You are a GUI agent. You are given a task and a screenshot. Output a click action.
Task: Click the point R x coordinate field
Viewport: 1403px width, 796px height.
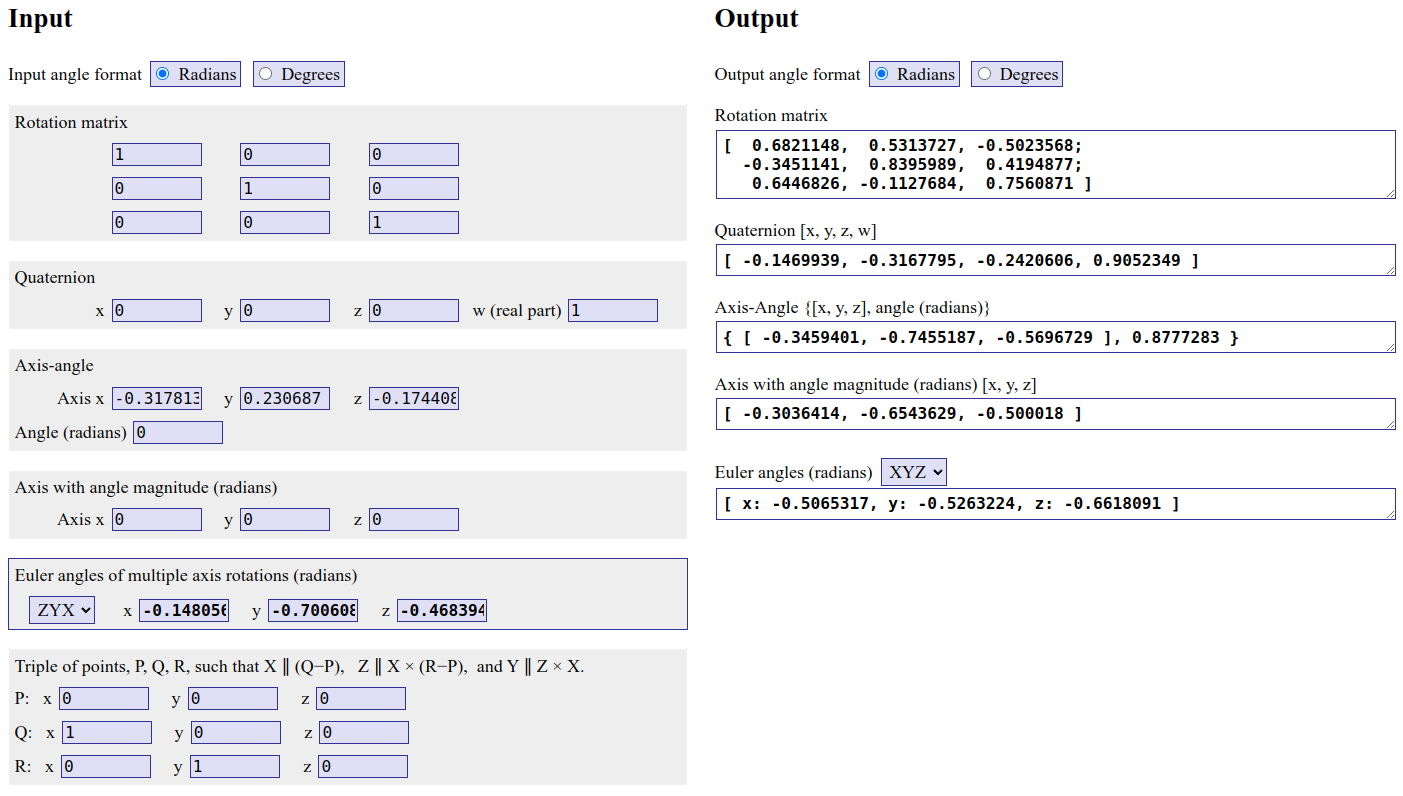click(x=106, y=766)
